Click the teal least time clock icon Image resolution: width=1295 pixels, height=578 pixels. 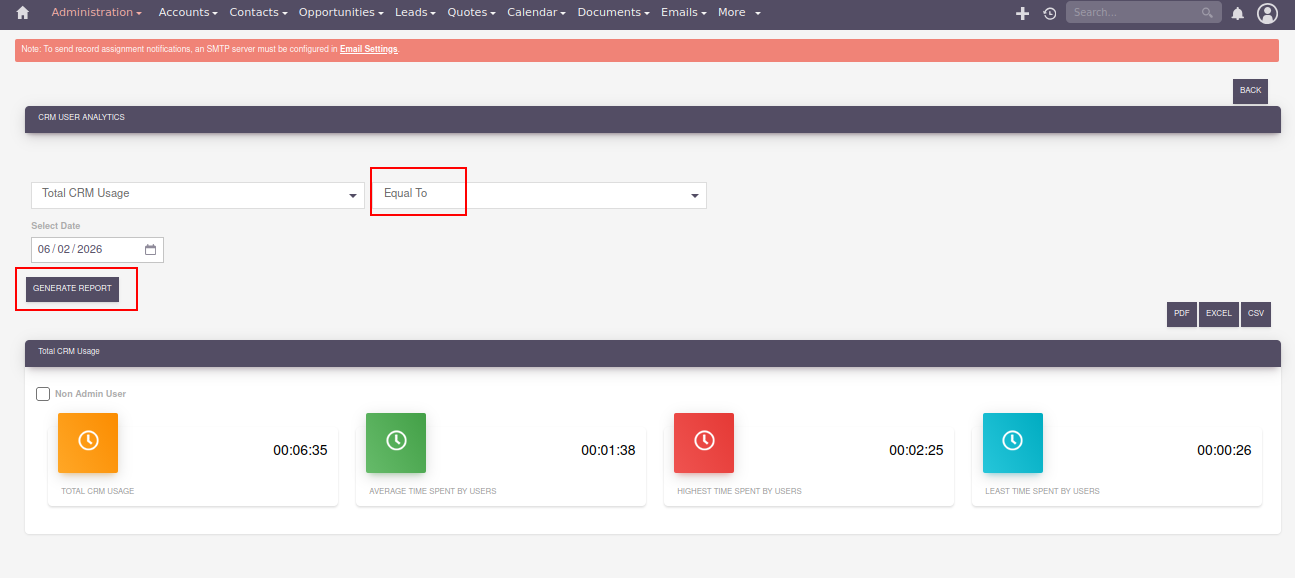tap(1012, 442)
